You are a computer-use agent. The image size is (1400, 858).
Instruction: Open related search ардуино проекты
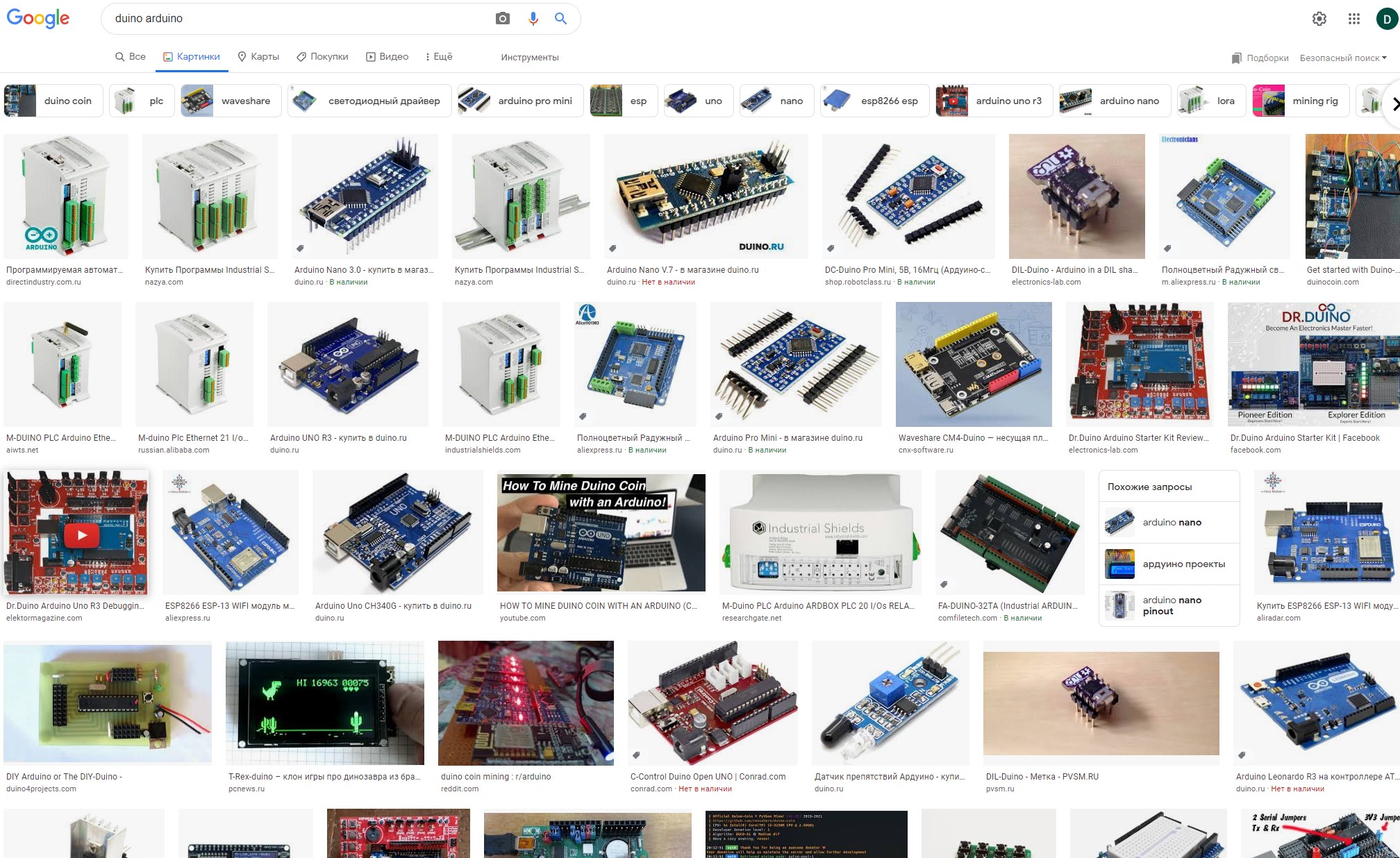(x=1169, y=564)
